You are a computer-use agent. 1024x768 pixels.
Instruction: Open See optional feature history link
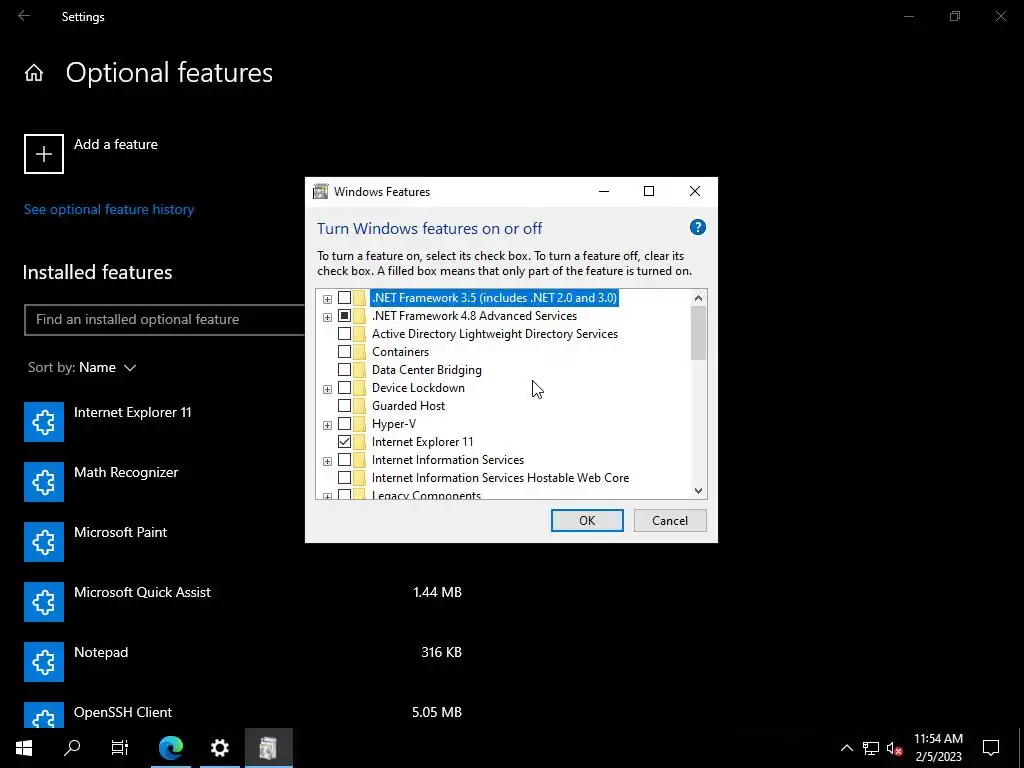click(x=109, y=210)
